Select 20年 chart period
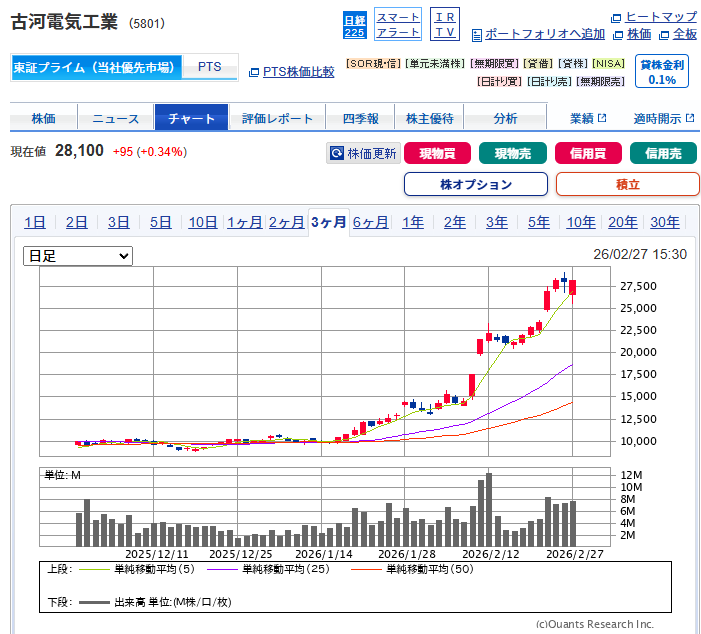 [x=623, y=222]
